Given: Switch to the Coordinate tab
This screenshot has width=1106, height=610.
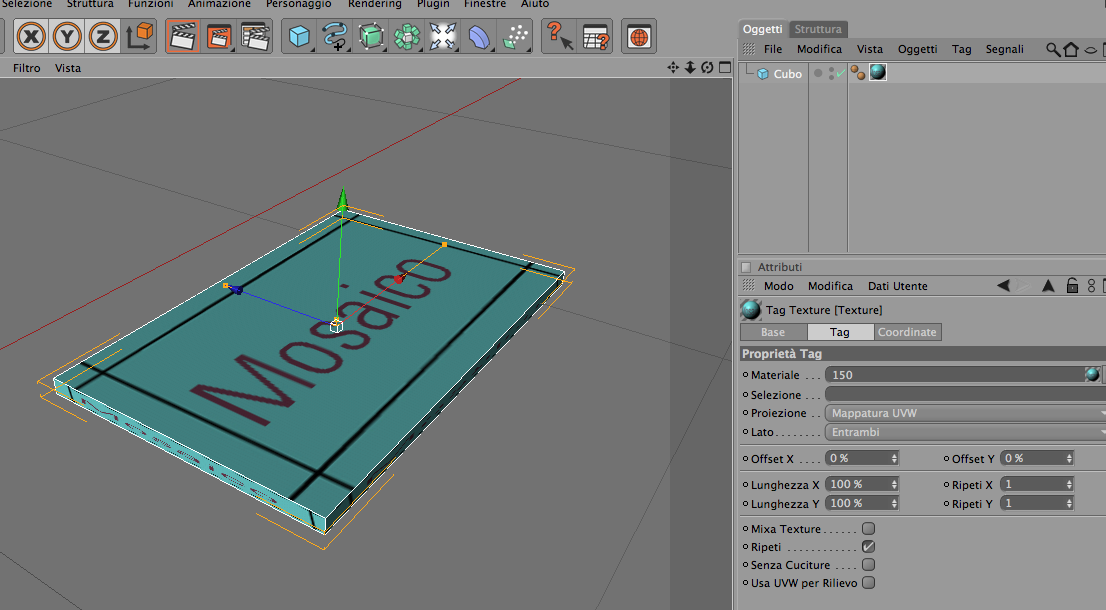Looking at the screenshot, I should 907,332.
